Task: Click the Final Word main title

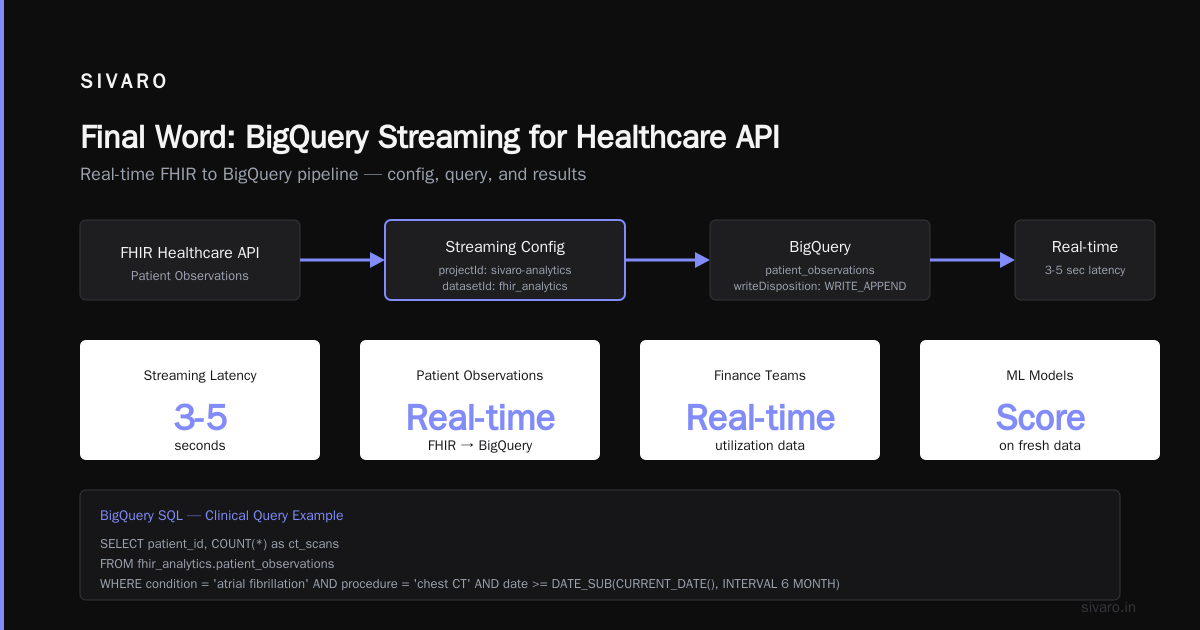Action: [x=430, y=137]
